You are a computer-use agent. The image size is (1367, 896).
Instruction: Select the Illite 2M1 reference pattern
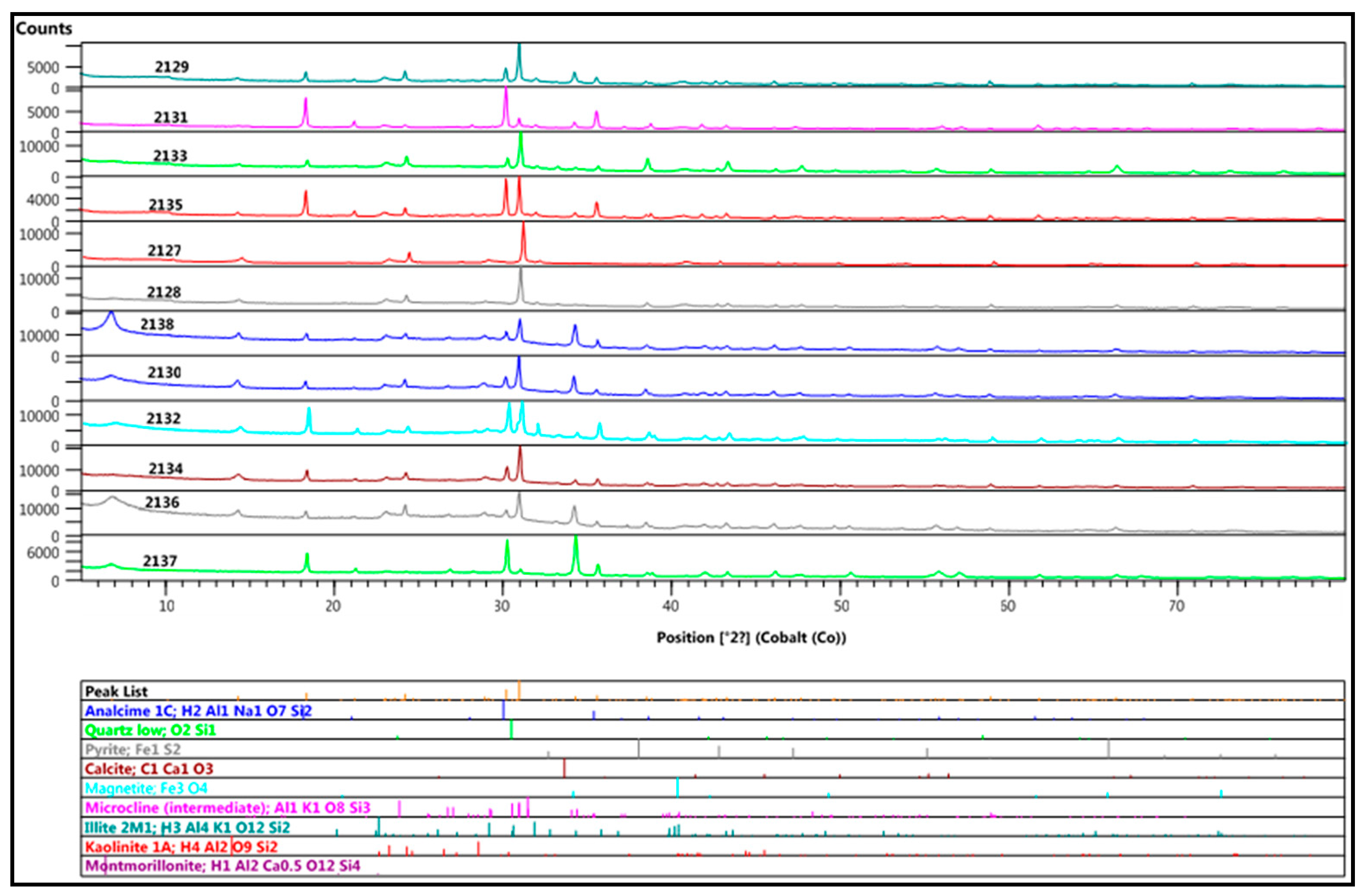[x=187, y=827]
